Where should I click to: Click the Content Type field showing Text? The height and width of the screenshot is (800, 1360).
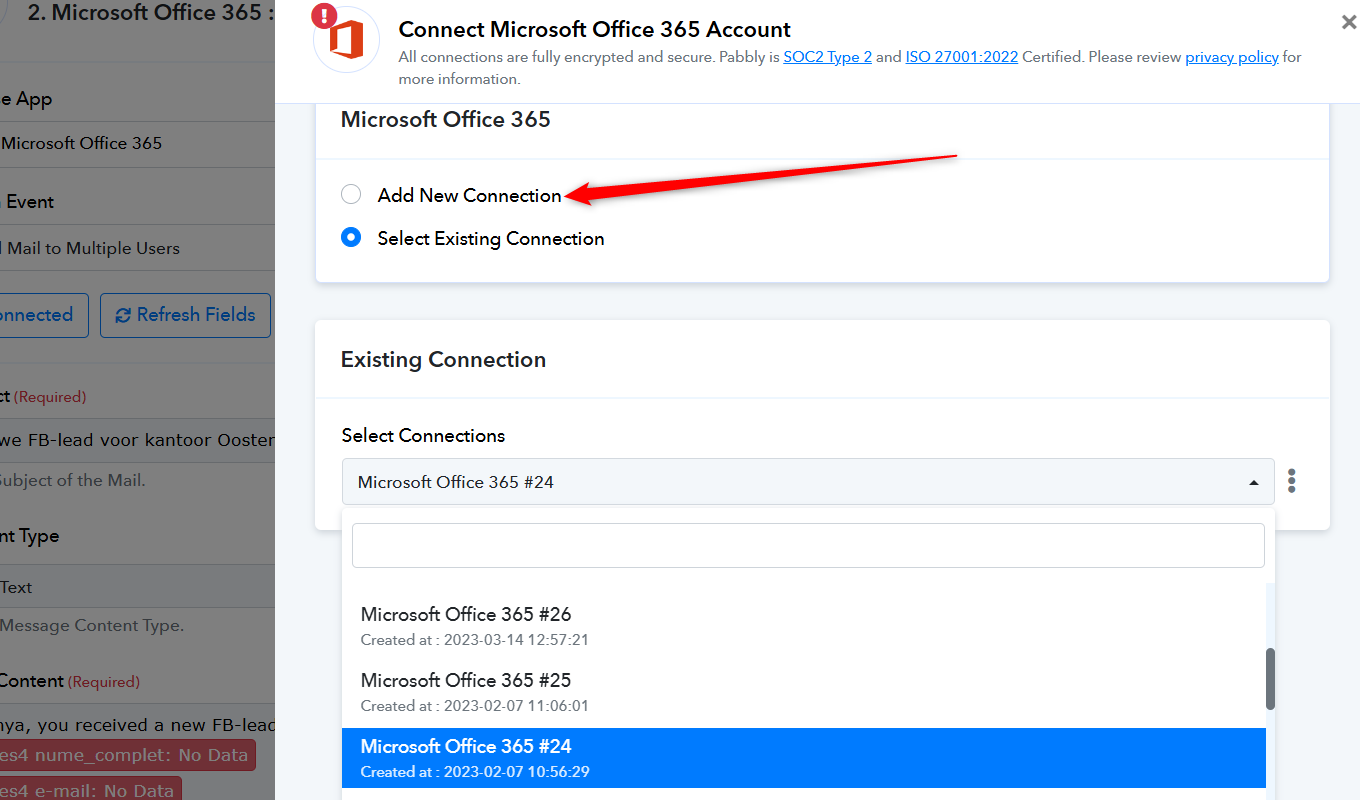point(137,587)
